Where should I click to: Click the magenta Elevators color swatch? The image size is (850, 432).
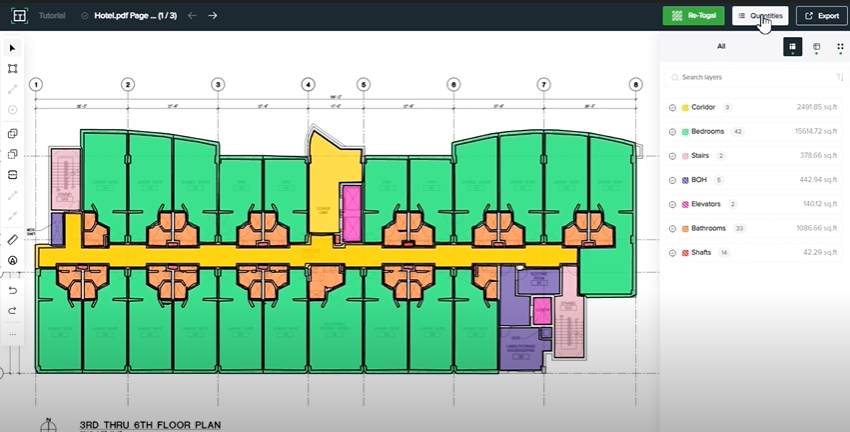[x=685, y=204]
